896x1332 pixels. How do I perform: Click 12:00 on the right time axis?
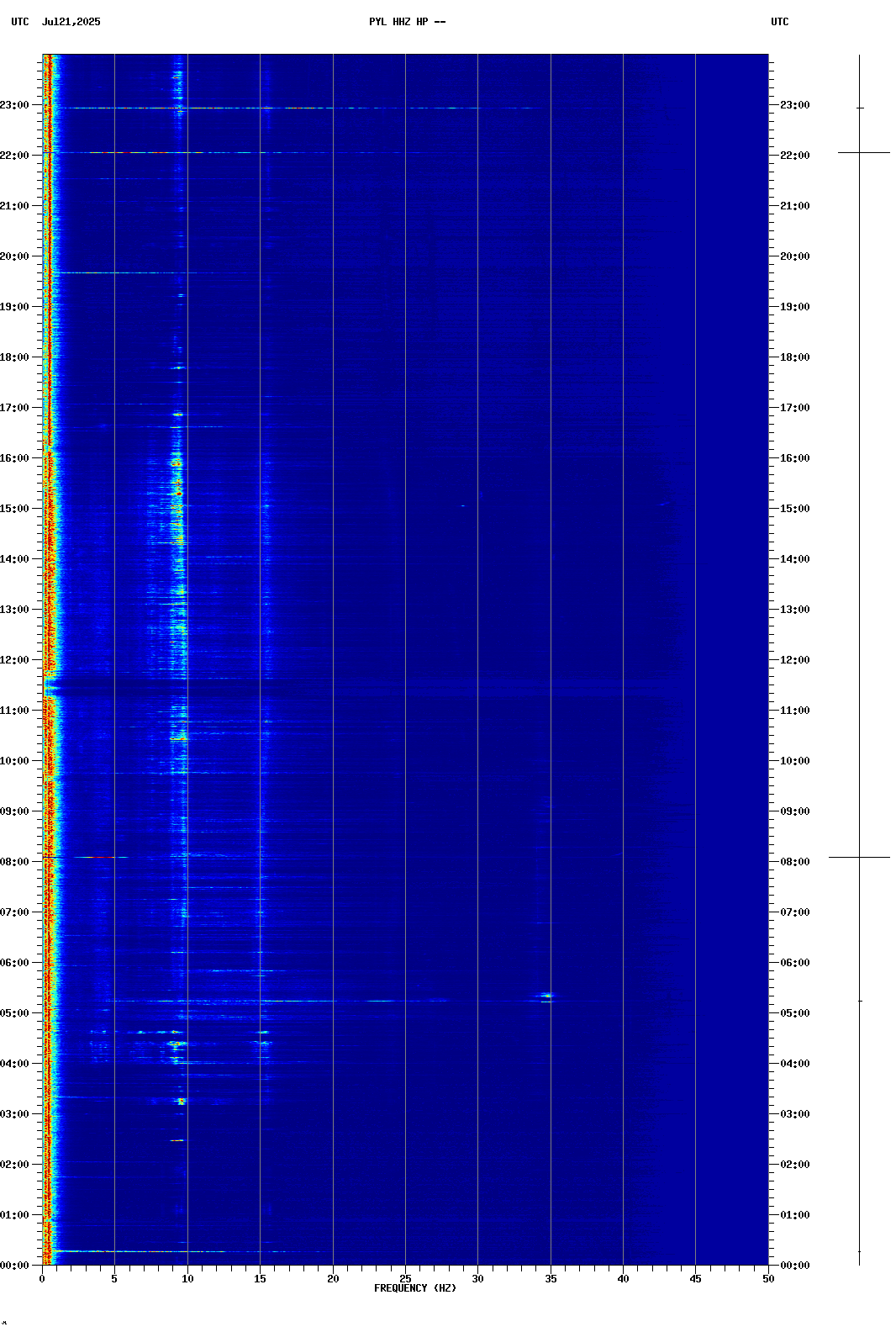[x=795, y=660]
